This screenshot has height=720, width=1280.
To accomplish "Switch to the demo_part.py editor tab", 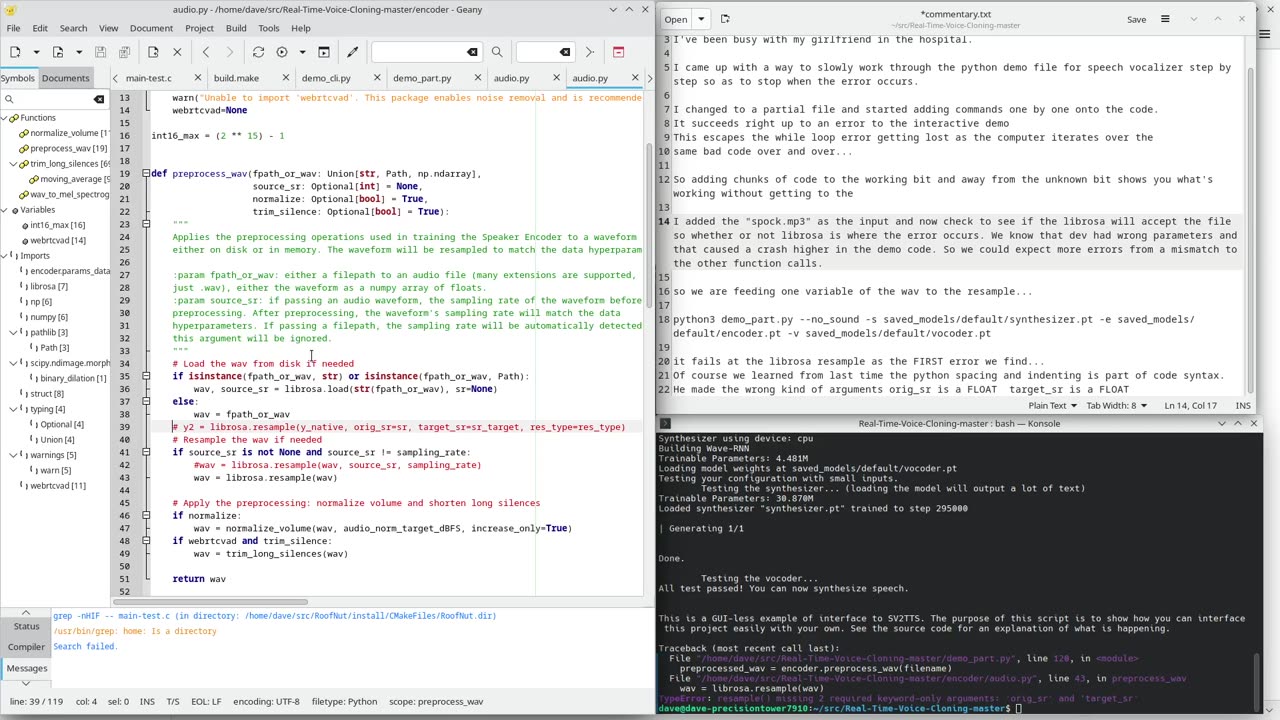I will [422, 78].
